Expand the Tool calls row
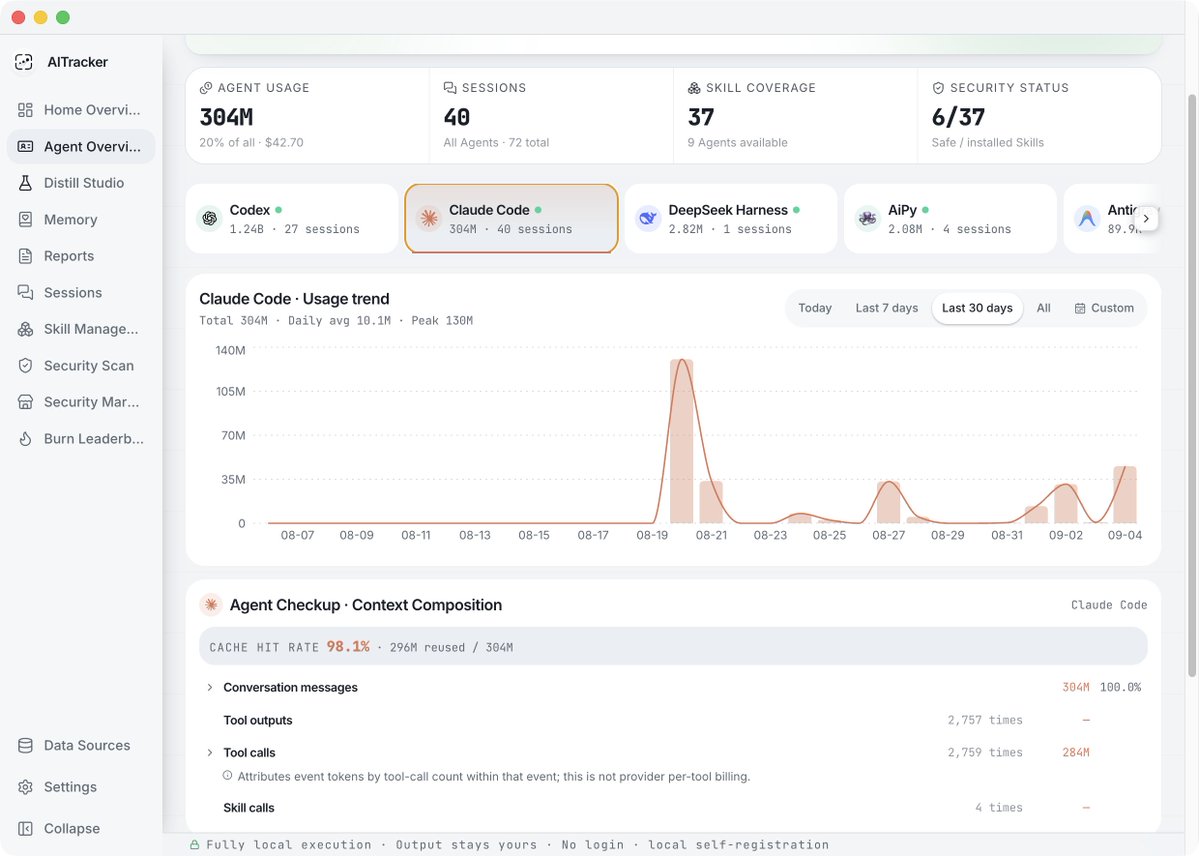The height and width of the screenshot is (856, 1199). [210, 753]
